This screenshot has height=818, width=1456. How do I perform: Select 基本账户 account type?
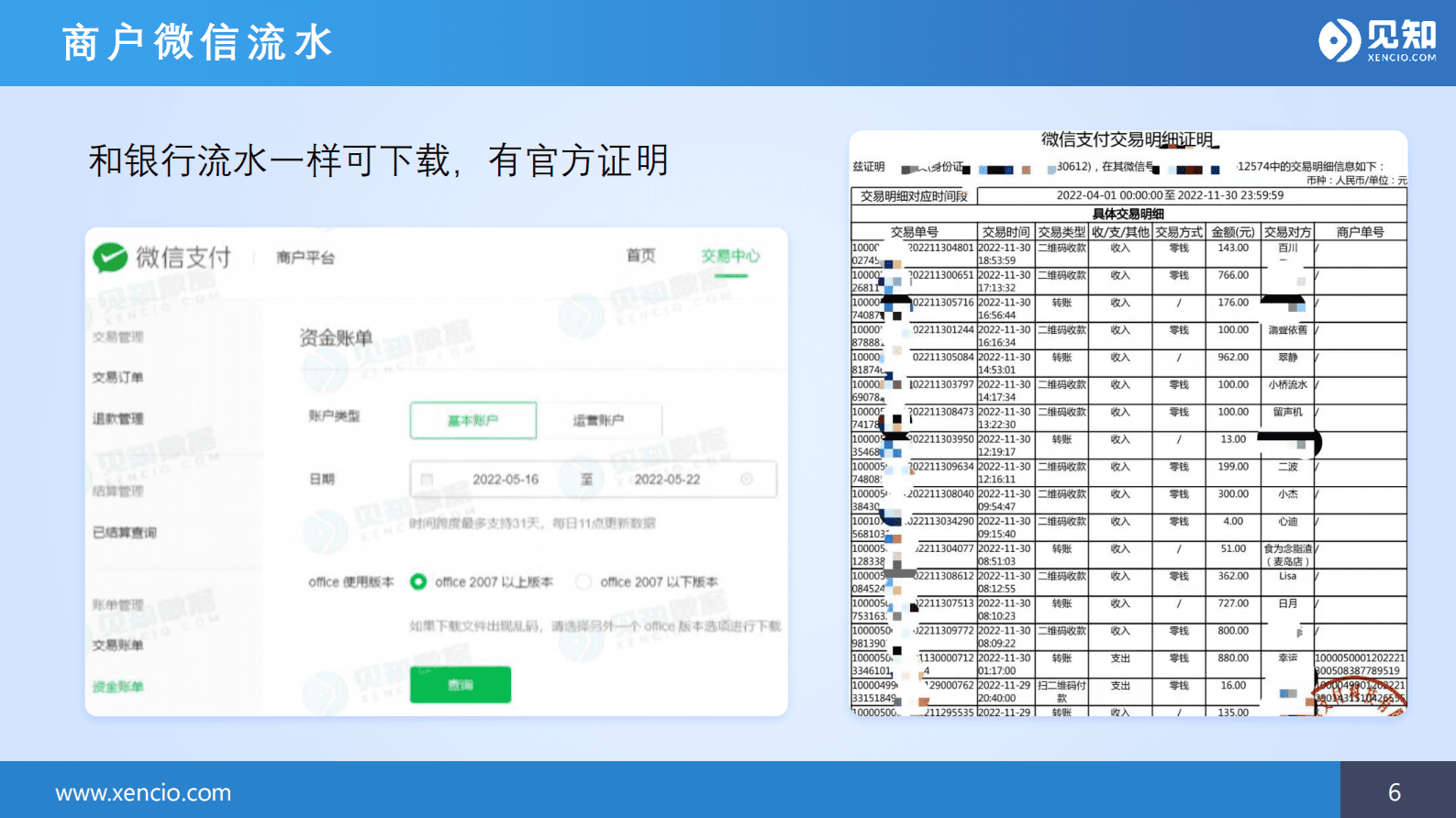[x=473, y=420]
